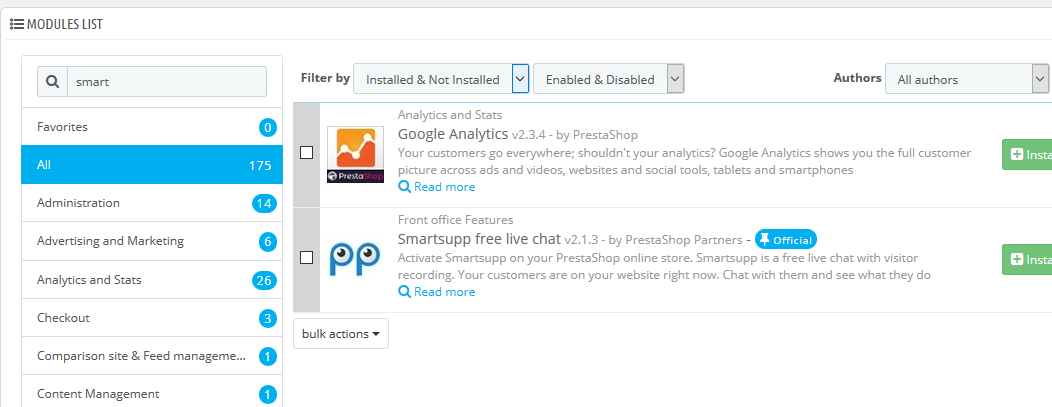Click the Google Analytics module logo
The width and height of the screenshot is (1052, 407).
[356, 155]
